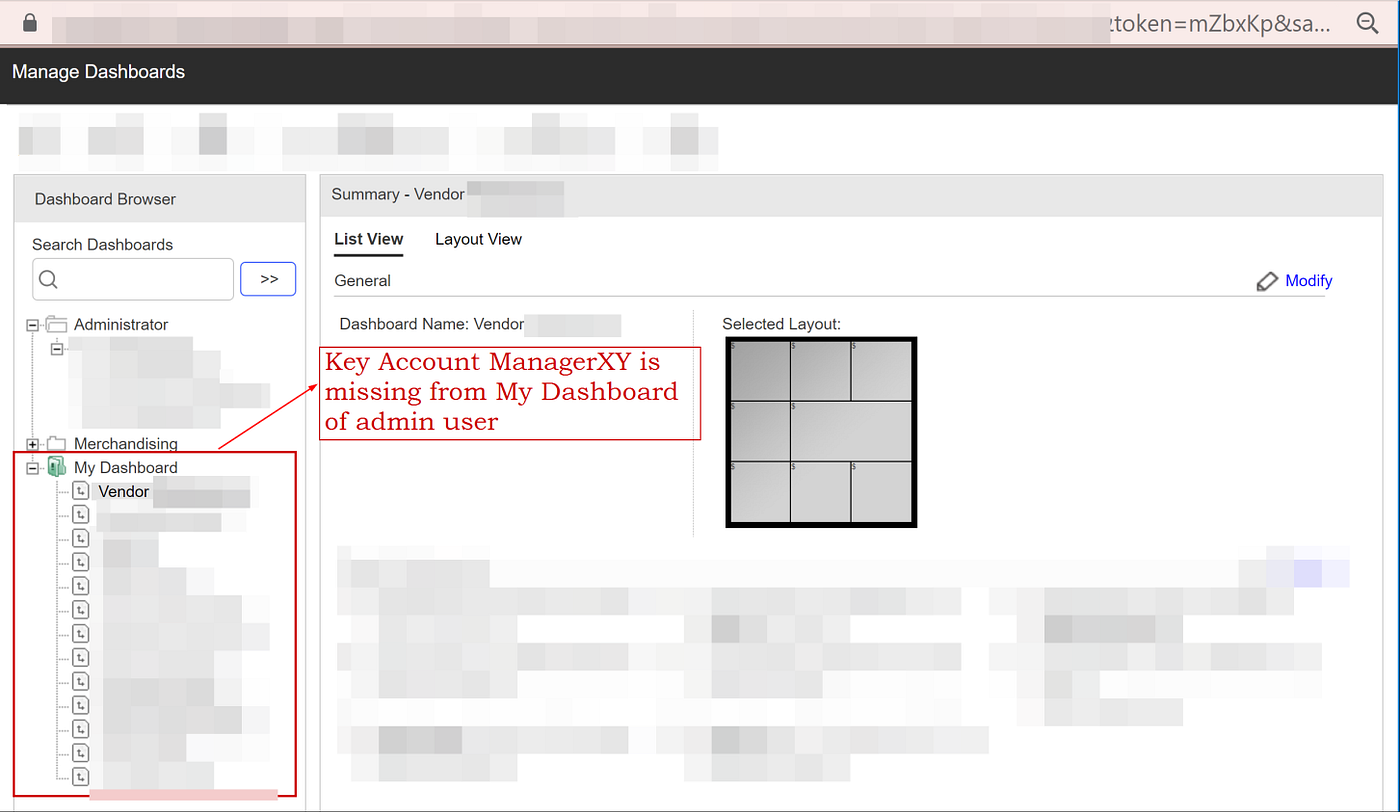This screenshot has width=1400, height=812.
Task: Click the Selected Layout thumbnail preview
Action: [820, 431]
